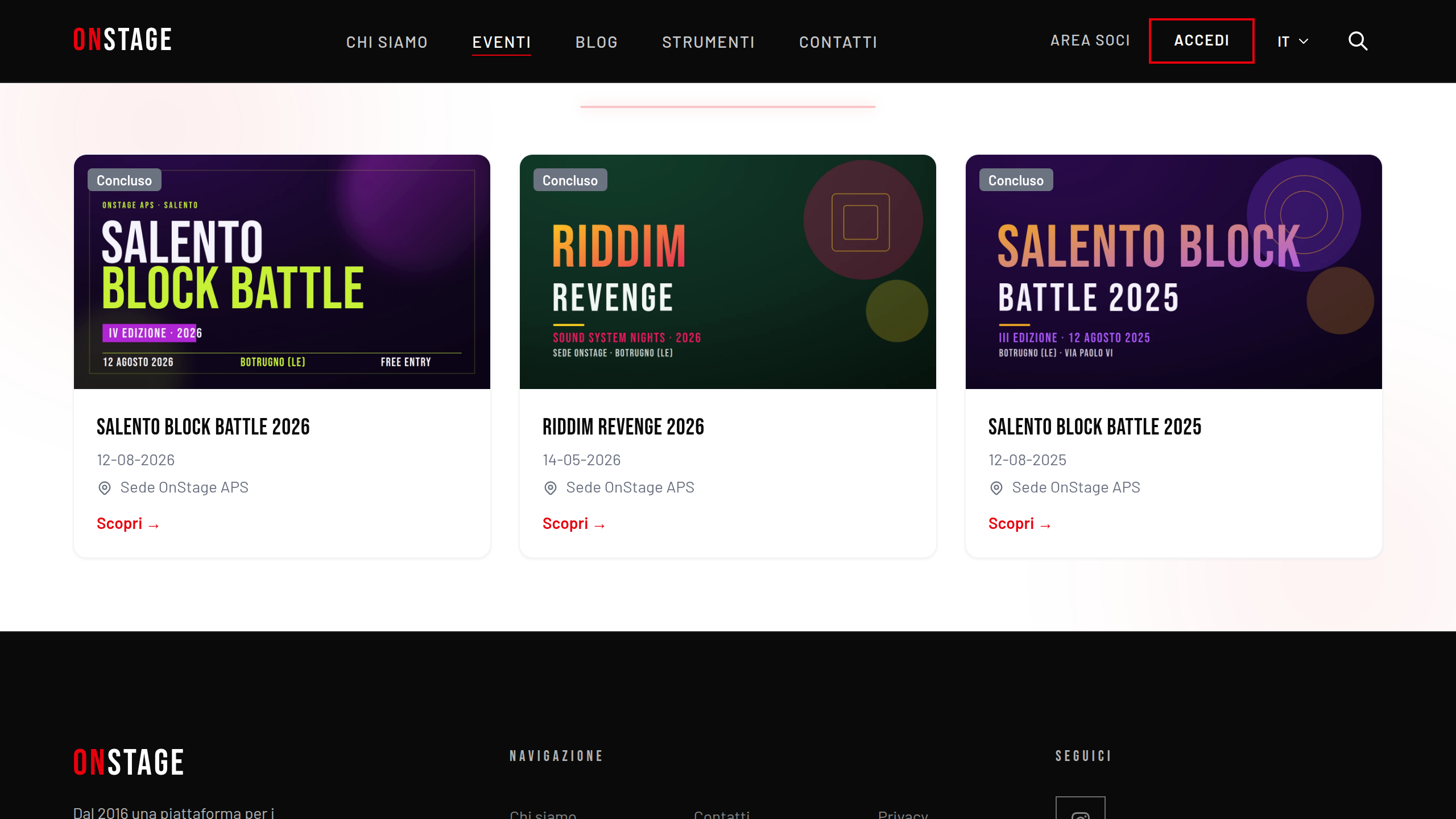Click location pin on Salento Block Battle 2026

coord(105,488)
